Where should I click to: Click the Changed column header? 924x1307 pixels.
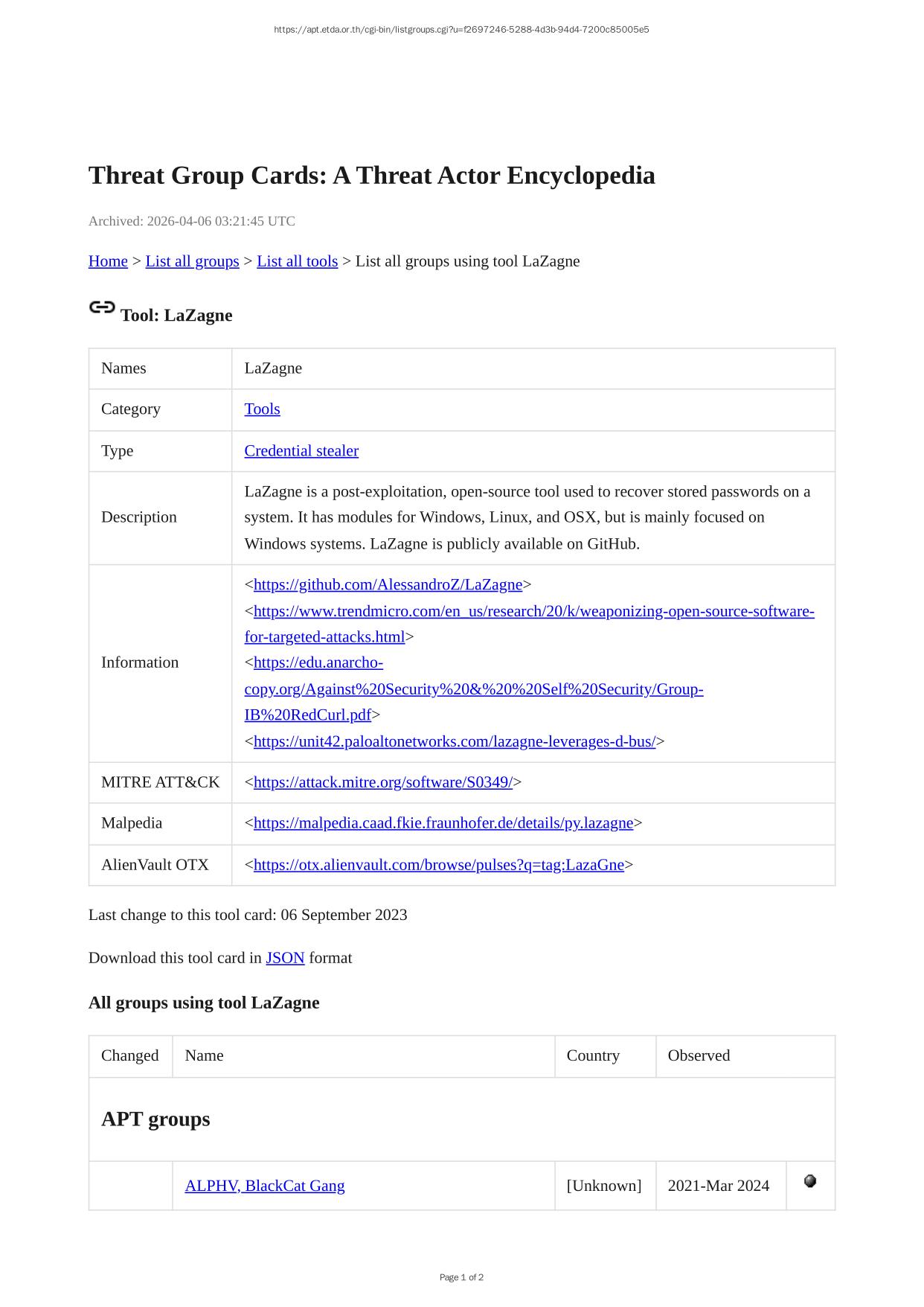[130, 1055]
